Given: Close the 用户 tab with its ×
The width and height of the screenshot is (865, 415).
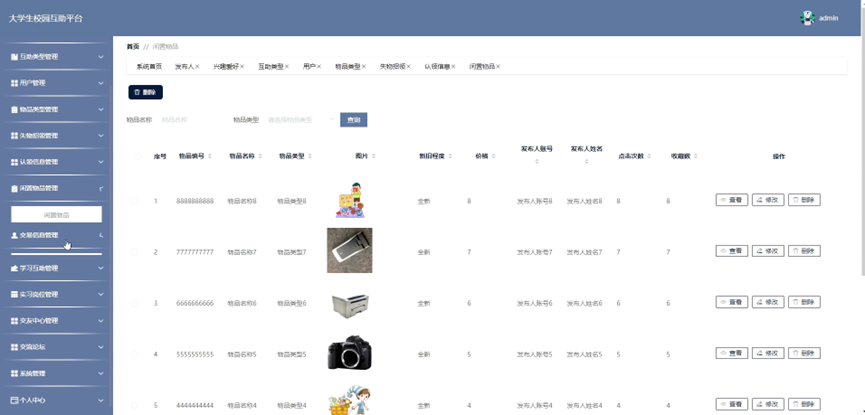Looking at the screenshot, I should coord(319,67).
